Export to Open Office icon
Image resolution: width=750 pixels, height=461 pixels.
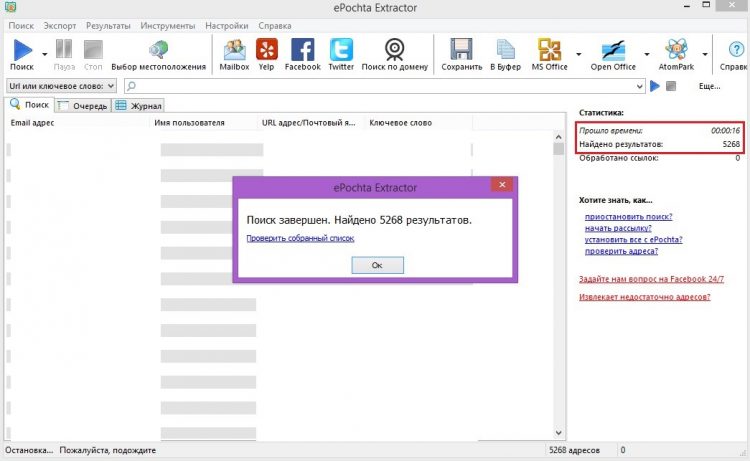click(x=613, y=50)
